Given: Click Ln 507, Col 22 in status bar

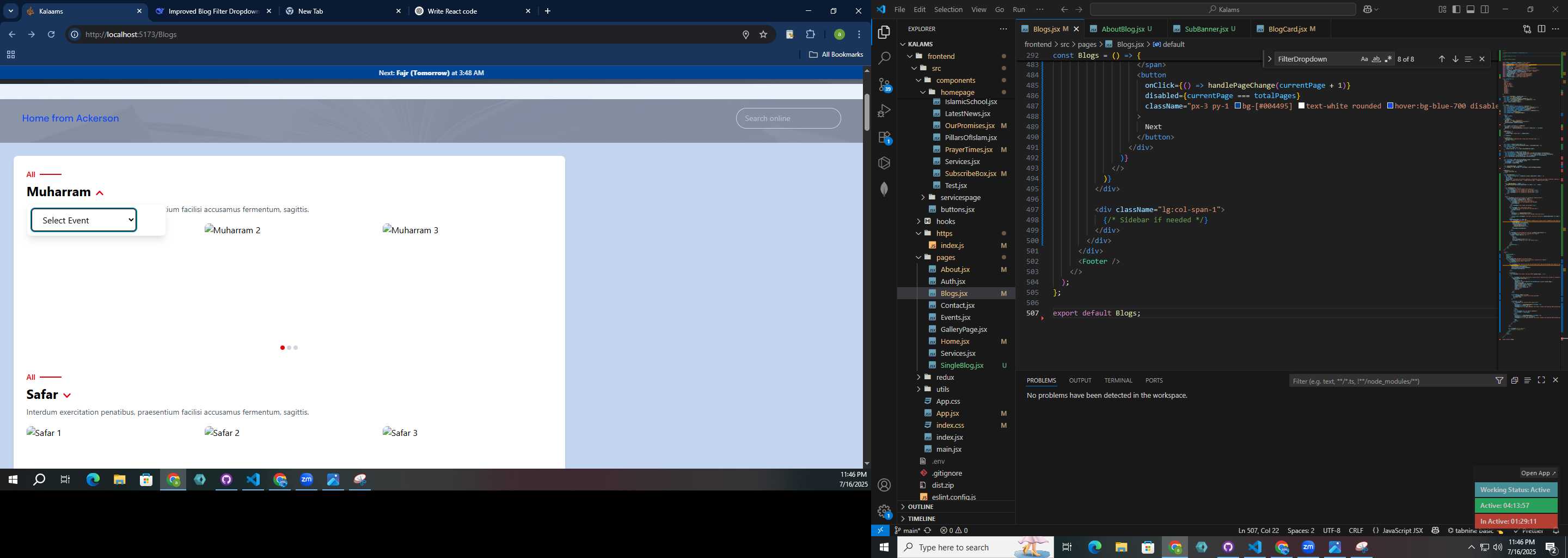Looking at the screenshot, I should pyautogui.click(x=1258, y=531).
